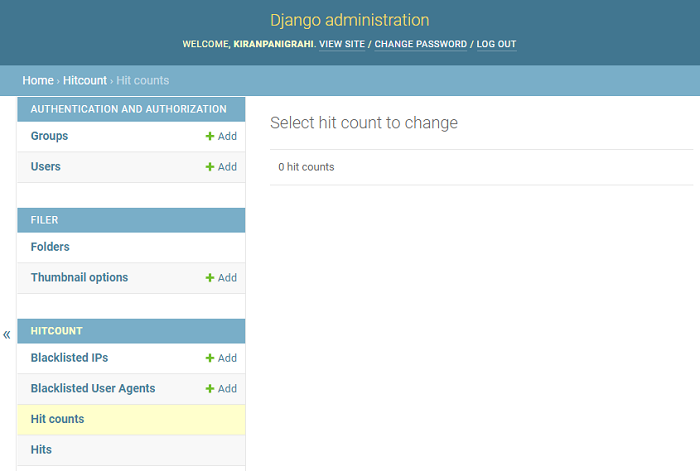This screenshot has height=471, width=700.
Task: Open Thumbnail options in Filer
Action: (x=79, y=278)
